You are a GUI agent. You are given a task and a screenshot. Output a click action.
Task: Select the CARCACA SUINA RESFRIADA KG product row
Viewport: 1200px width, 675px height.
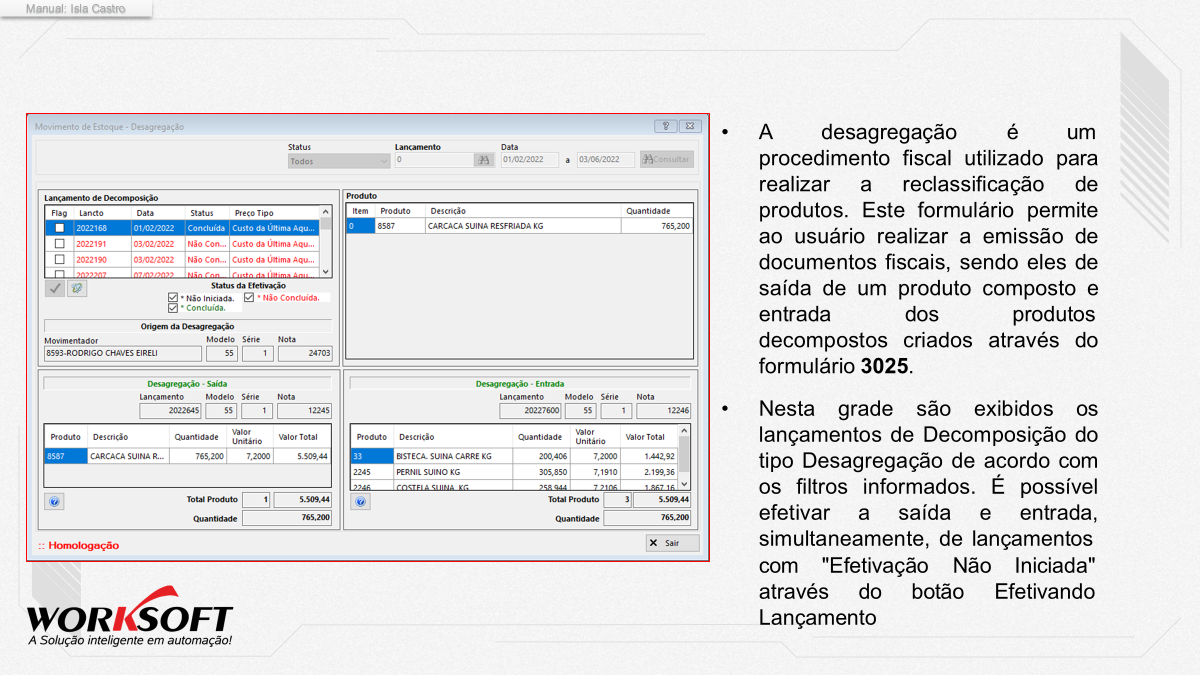519,226
